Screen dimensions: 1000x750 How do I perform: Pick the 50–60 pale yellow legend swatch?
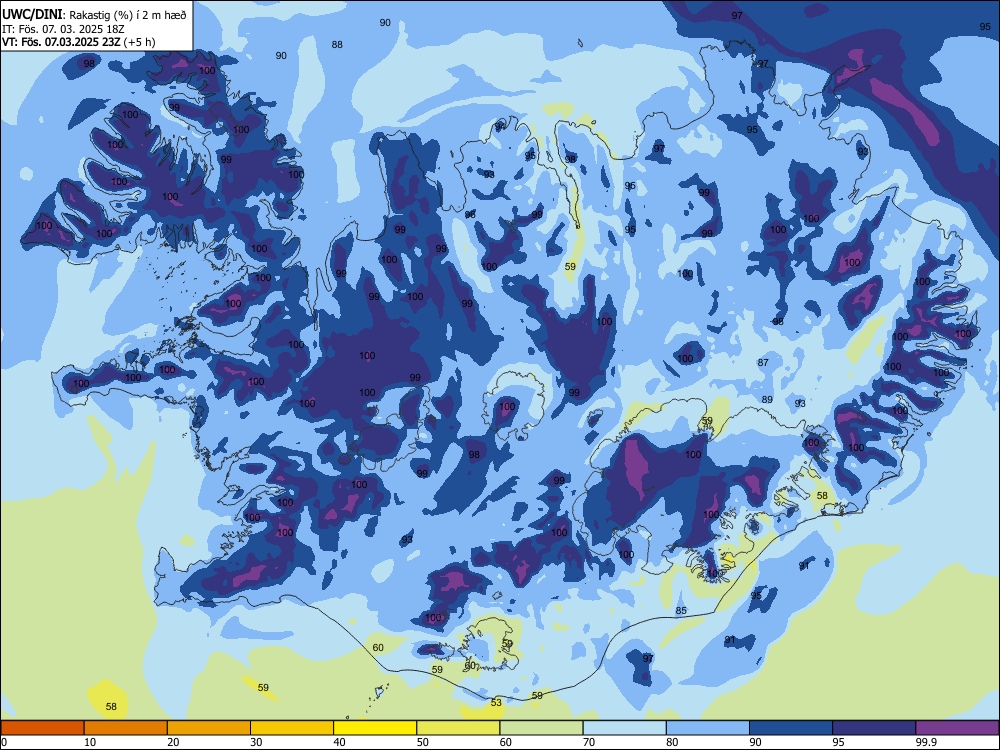(458, 728)
